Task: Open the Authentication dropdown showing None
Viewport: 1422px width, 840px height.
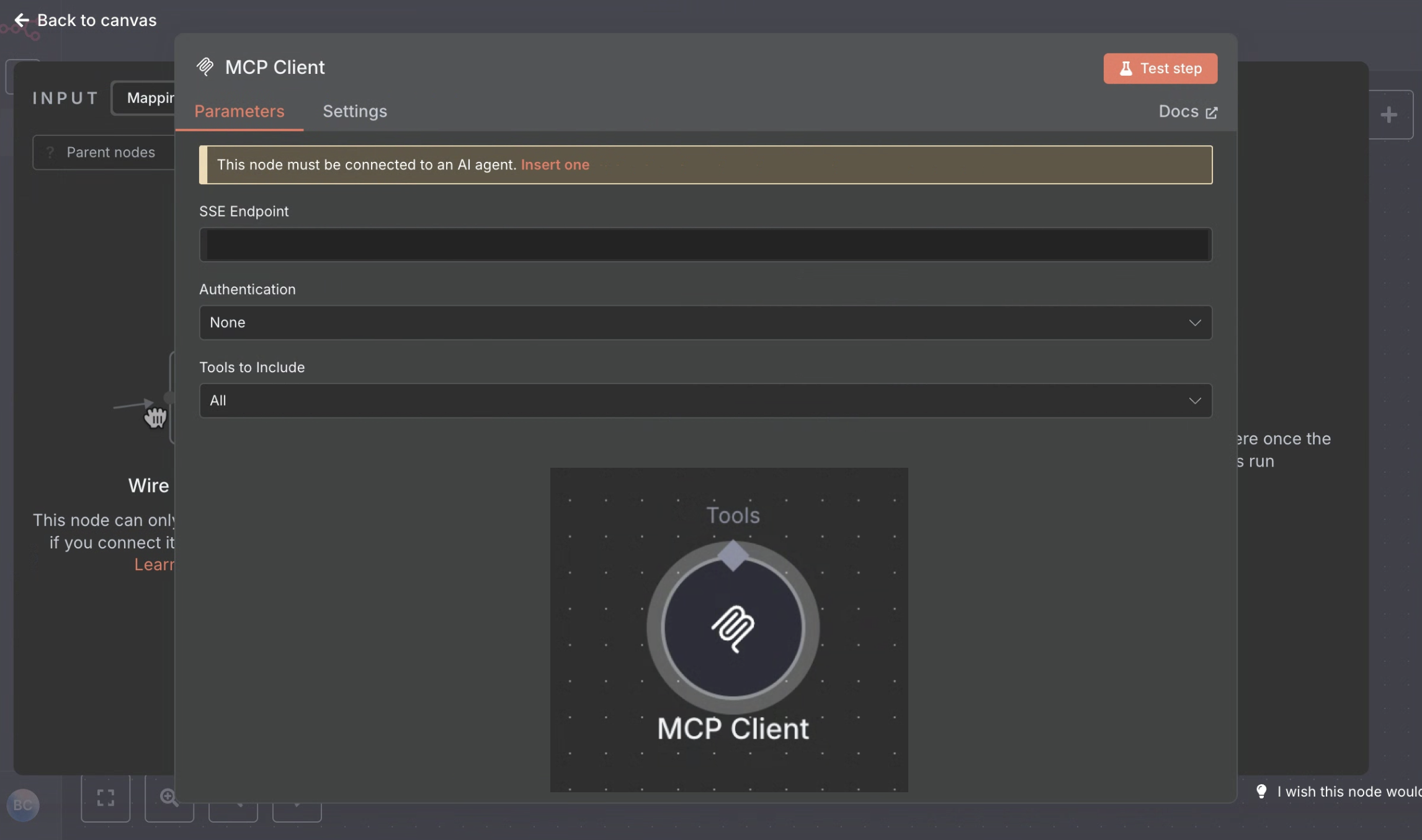Action: (705, 323)
